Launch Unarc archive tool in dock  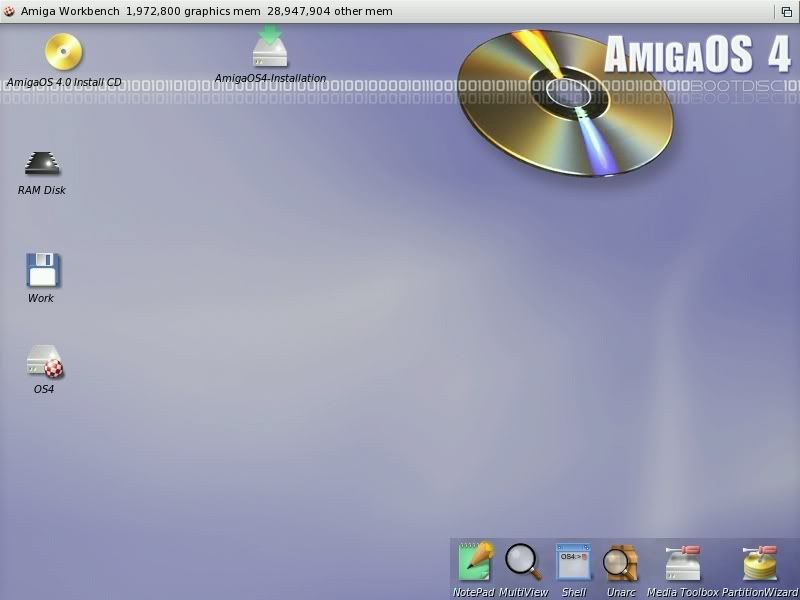(620, 563)
